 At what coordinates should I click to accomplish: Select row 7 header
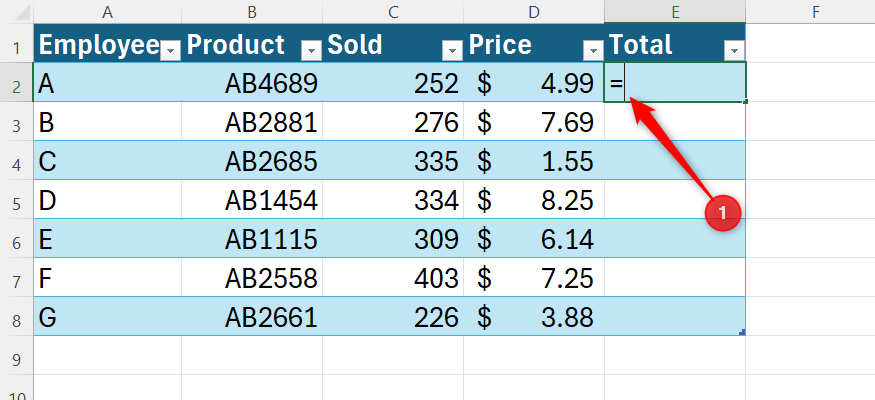(x=17, y=277)
